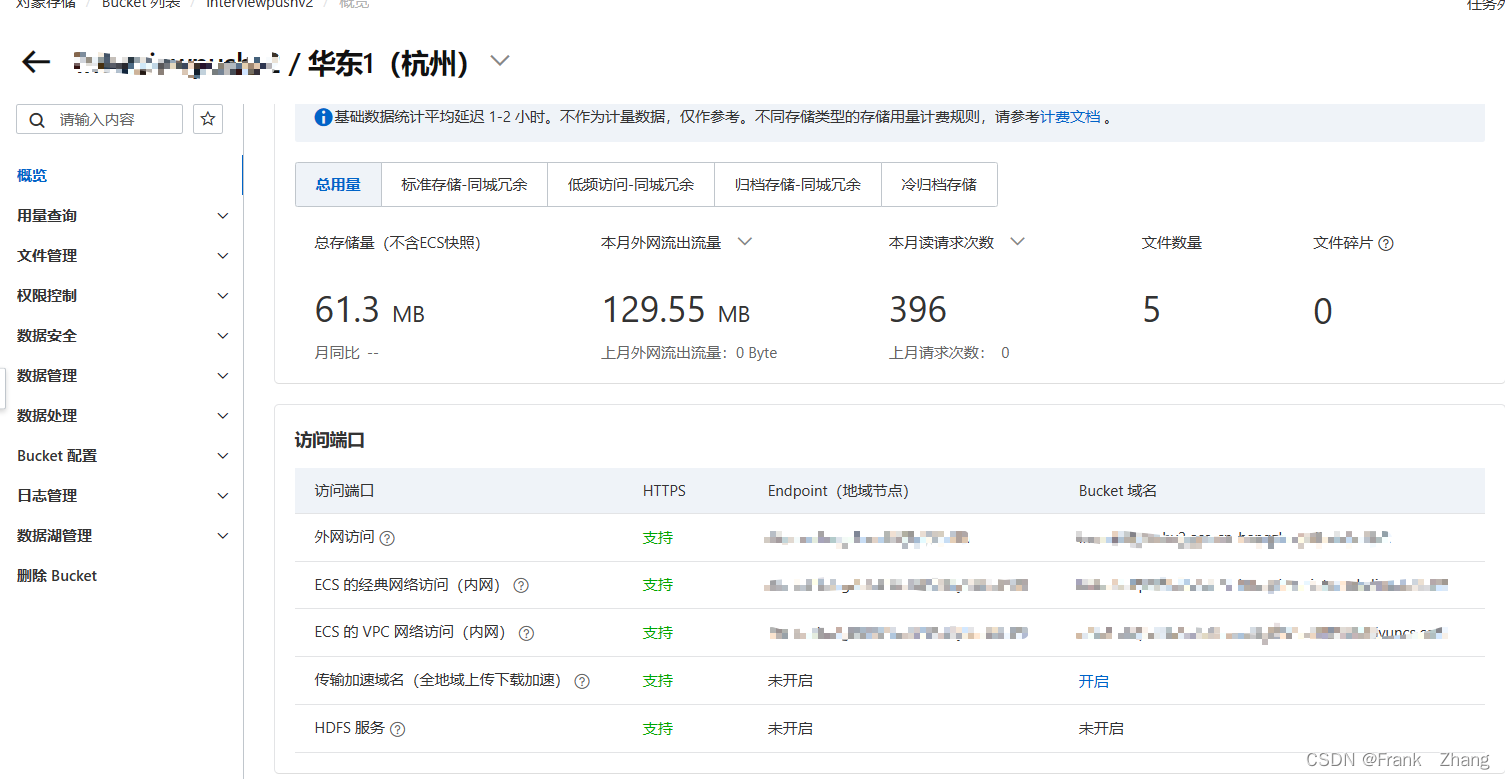Switch to the 标准存储-同城冗余 tab
Image resolution: width=1505 pixels, height=779 pixels.
[x=464, y=184]
